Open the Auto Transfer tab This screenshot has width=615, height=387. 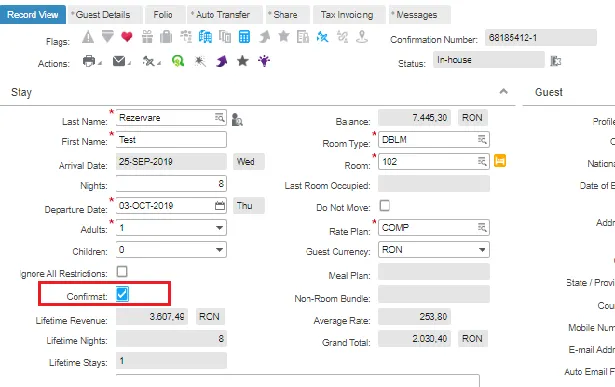pos(225,15)
